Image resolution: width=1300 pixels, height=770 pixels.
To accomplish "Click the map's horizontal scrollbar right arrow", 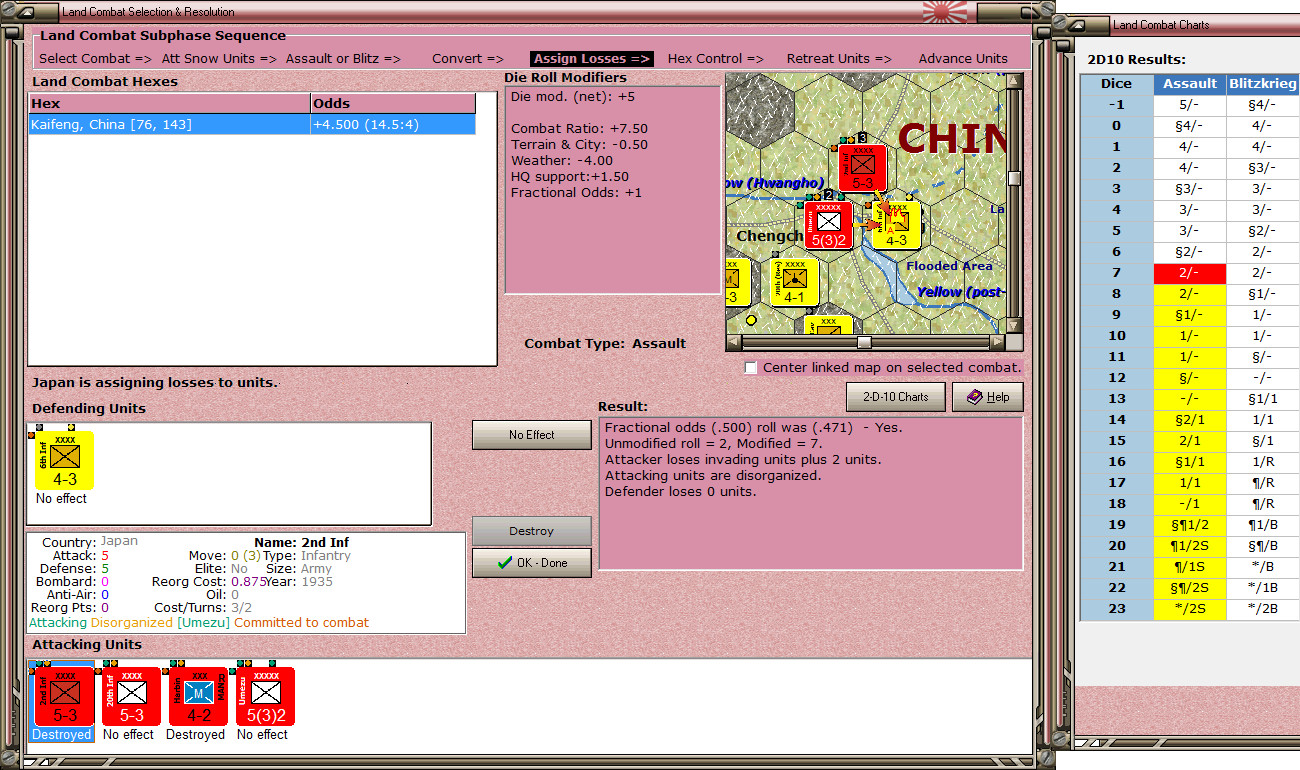I will [996, 342].
